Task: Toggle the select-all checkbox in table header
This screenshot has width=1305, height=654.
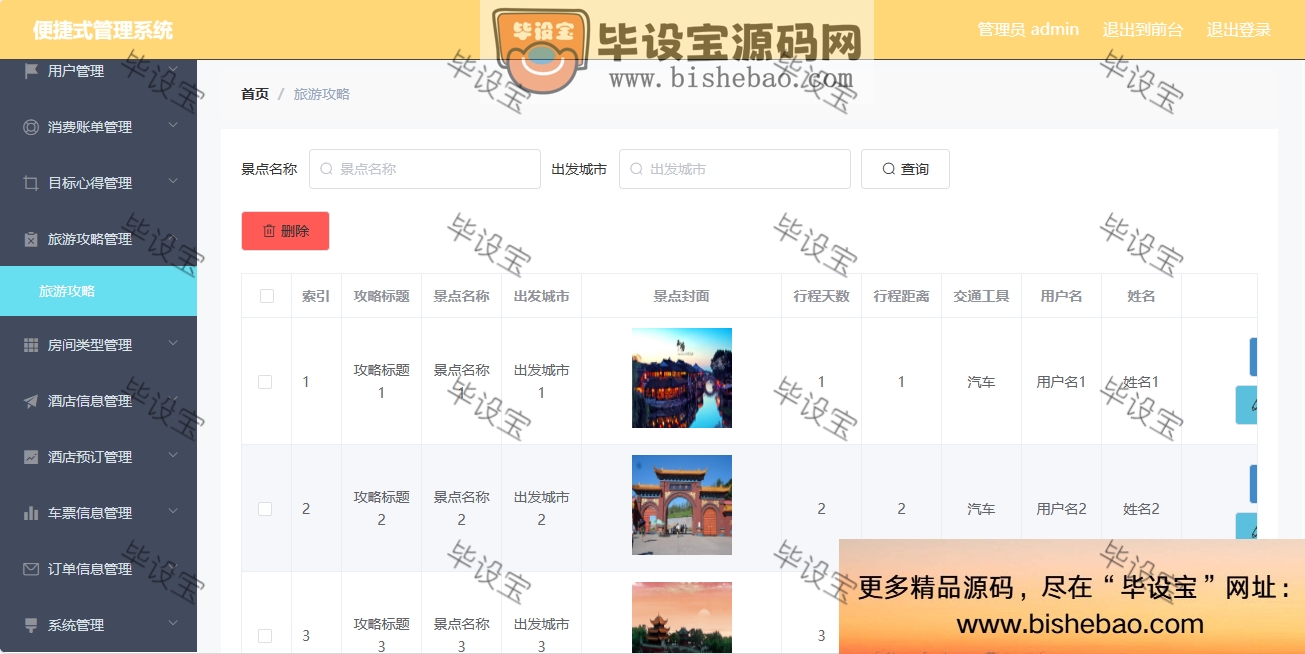Action: (x=266, y=296)
